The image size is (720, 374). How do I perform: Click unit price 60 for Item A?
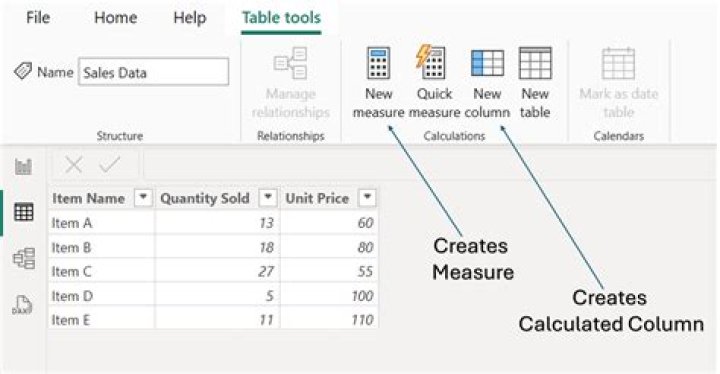click(329, 223)
